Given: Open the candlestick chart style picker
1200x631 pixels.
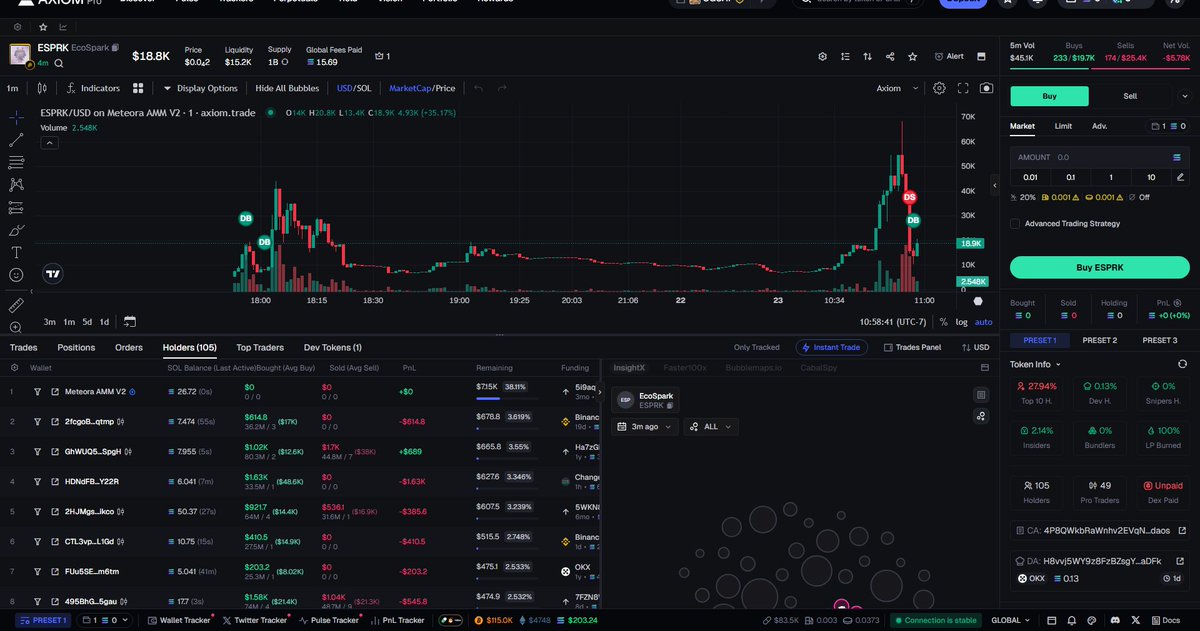Looking at the screenshot, I should click(x=42, y=88).
